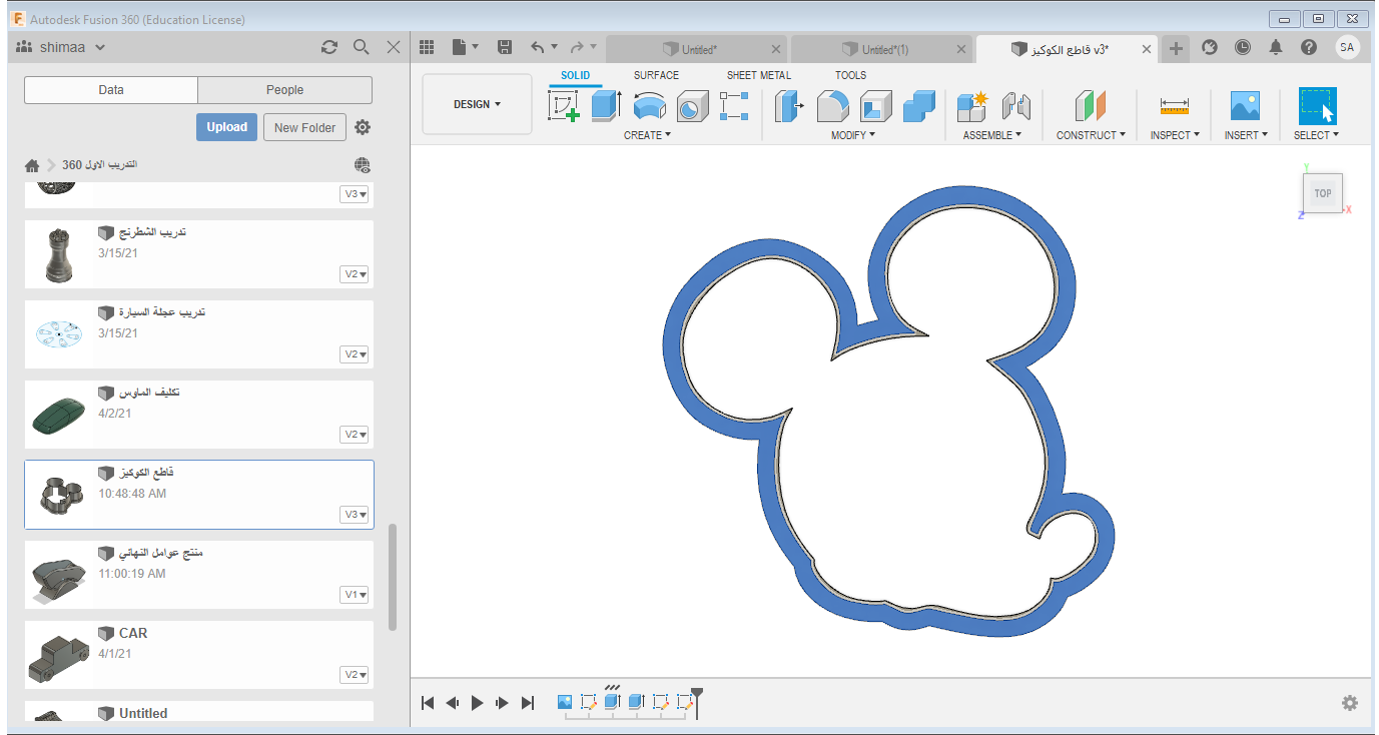1379x735 pixels.
Task: Select the Joint tool
Action: click(1015, 106)
